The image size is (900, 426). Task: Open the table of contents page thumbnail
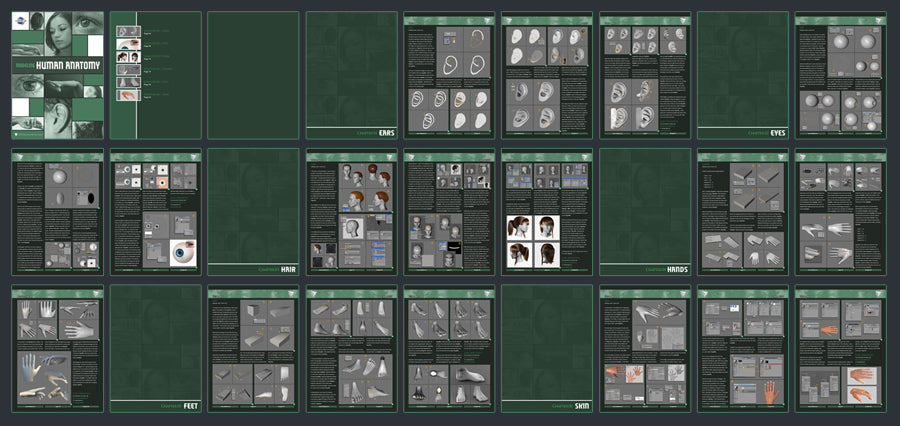point(155,75)
